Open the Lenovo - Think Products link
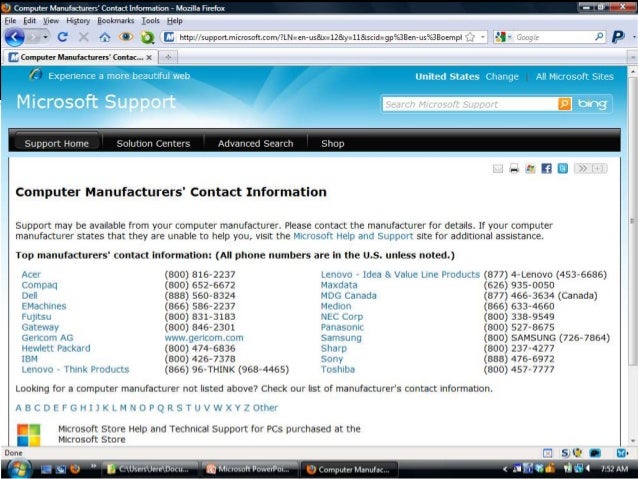The width and height of the screenshot is (638, 479). 75,370
